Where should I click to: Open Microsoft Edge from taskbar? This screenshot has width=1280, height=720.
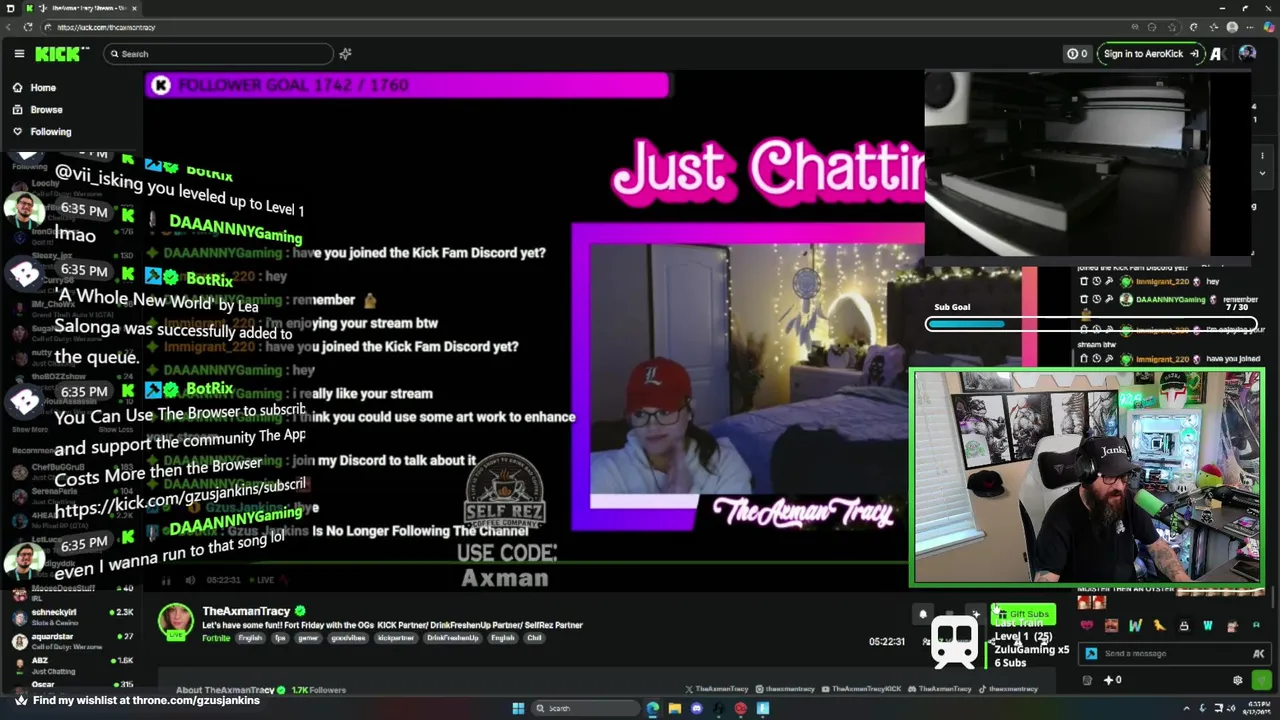pos(653,708)
